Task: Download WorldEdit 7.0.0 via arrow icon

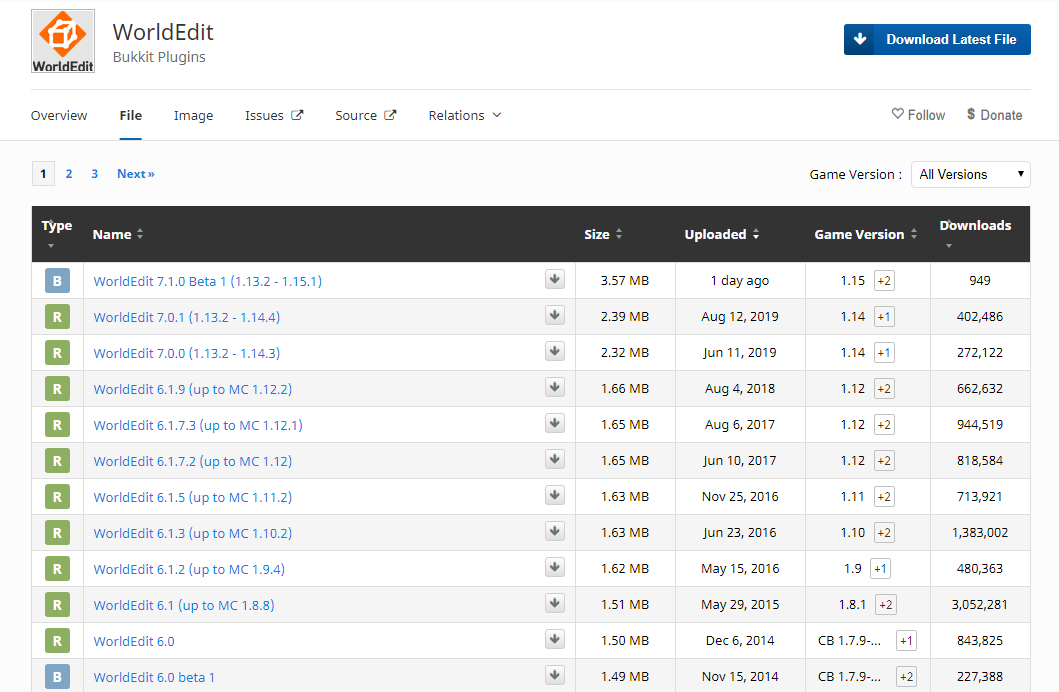Action: pos(555,351)
